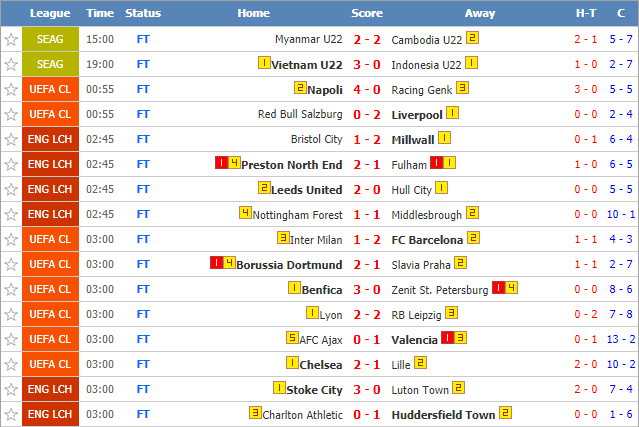Click red card icon next to Borussia Dortmund
The width and height of the screenshot is (639, 427).
[216, 263]
